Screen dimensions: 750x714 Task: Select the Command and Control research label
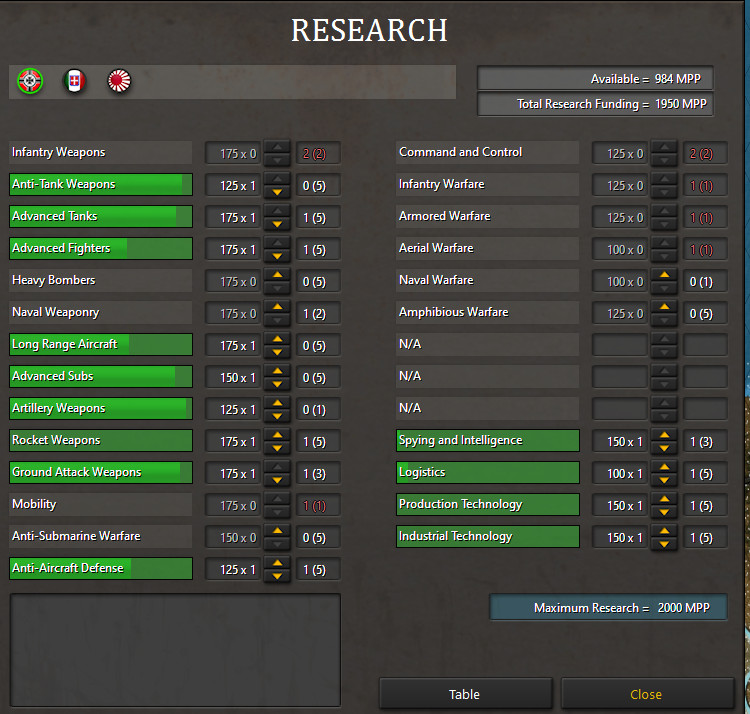tap(488, 153)
